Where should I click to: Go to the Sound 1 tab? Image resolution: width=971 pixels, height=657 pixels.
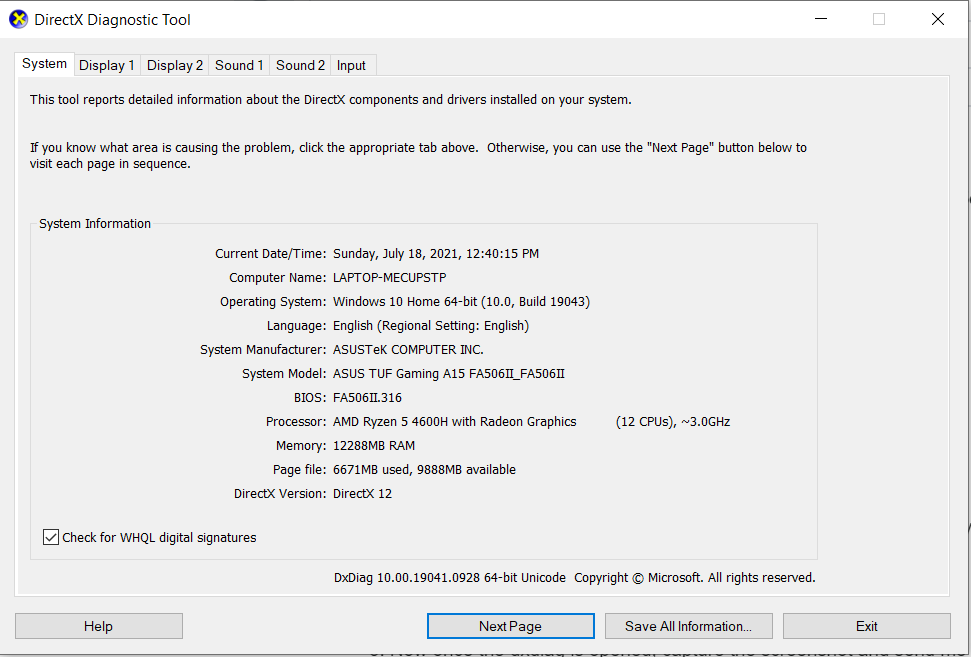click(x=240, y=66)
